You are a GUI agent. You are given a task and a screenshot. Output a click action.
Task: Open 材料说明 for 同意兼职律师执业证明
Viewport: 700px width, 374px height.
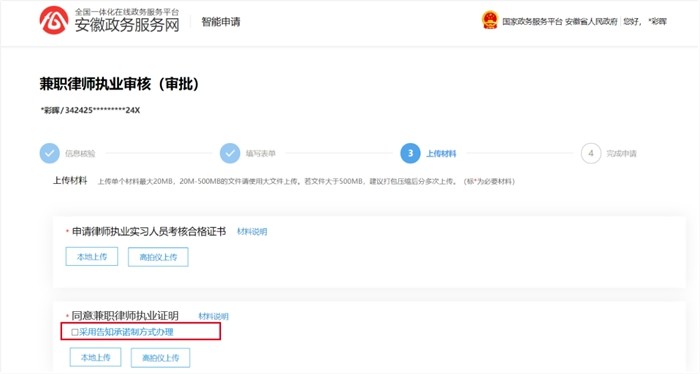point(213,316)
